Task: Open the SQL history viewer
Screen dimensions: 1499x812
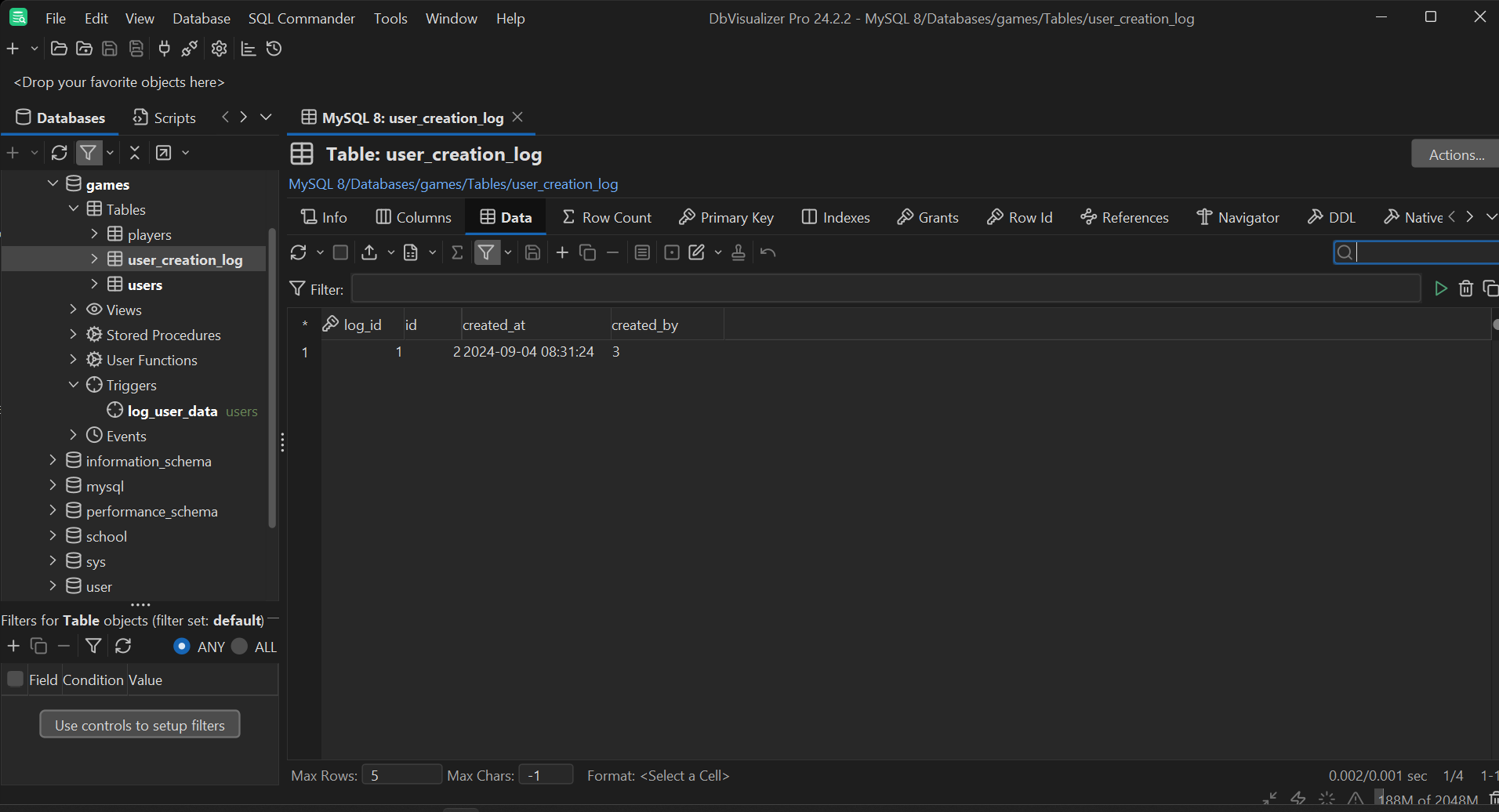Action: click(273, 49)
